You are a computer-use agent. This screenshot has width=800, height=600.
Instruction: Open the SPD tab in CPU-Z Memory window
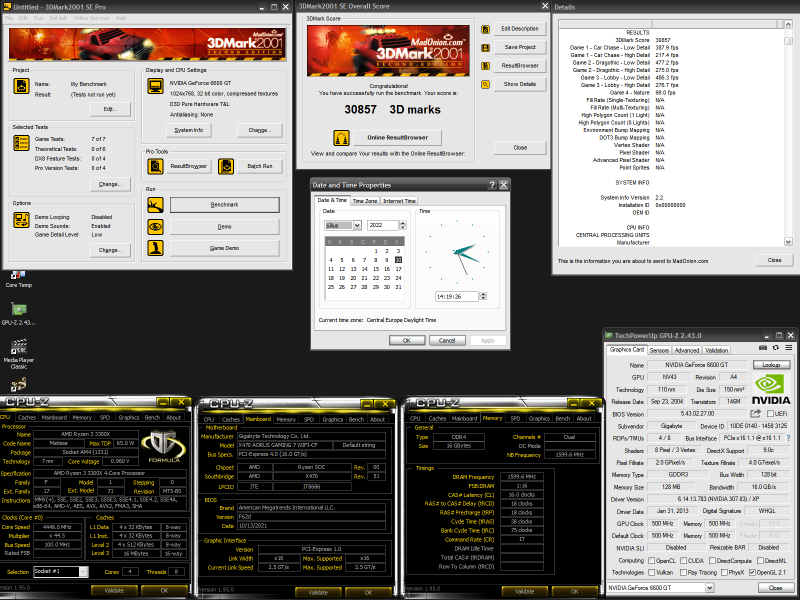pyautogui.click(x=515, y=418)
